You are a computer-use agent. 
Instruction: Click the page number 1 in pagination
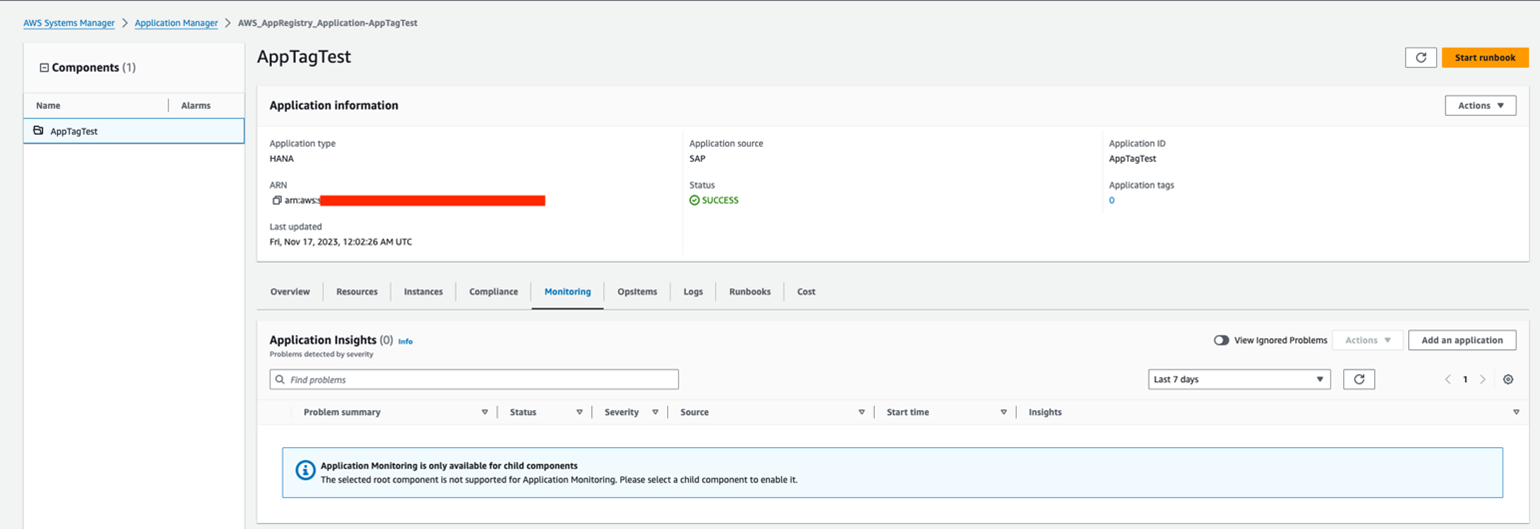coord(1465,379)
